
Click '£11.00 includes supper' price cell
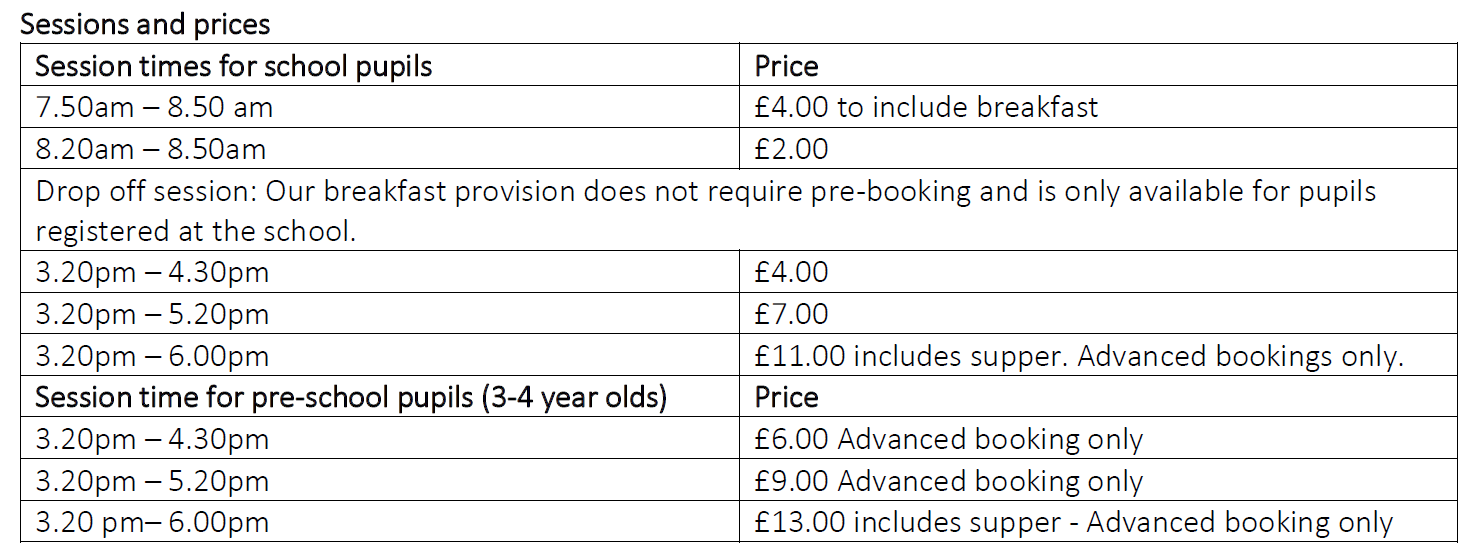click(x=1098, y=356)
